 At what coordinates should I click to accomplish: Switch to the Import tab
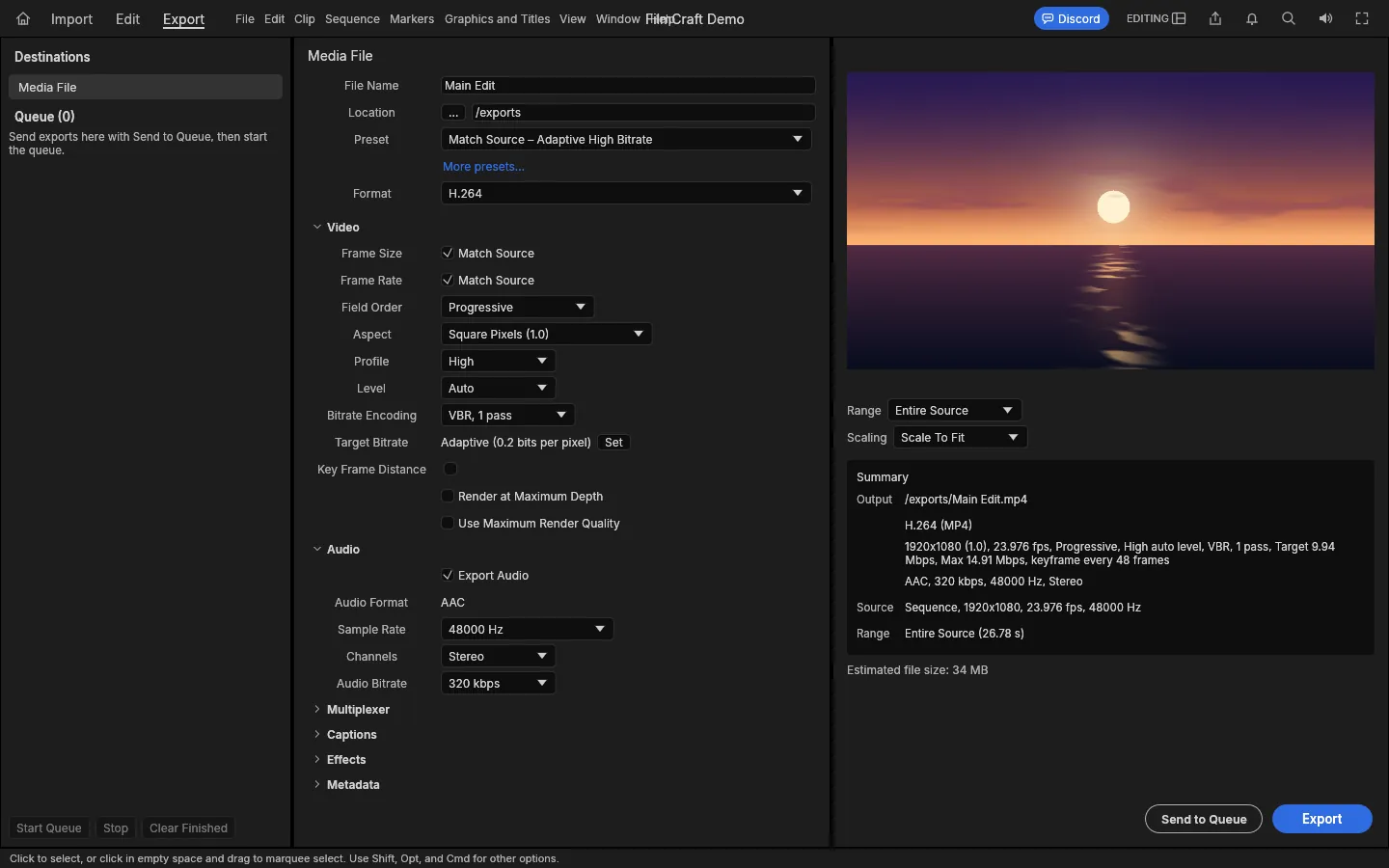(71, 19)
